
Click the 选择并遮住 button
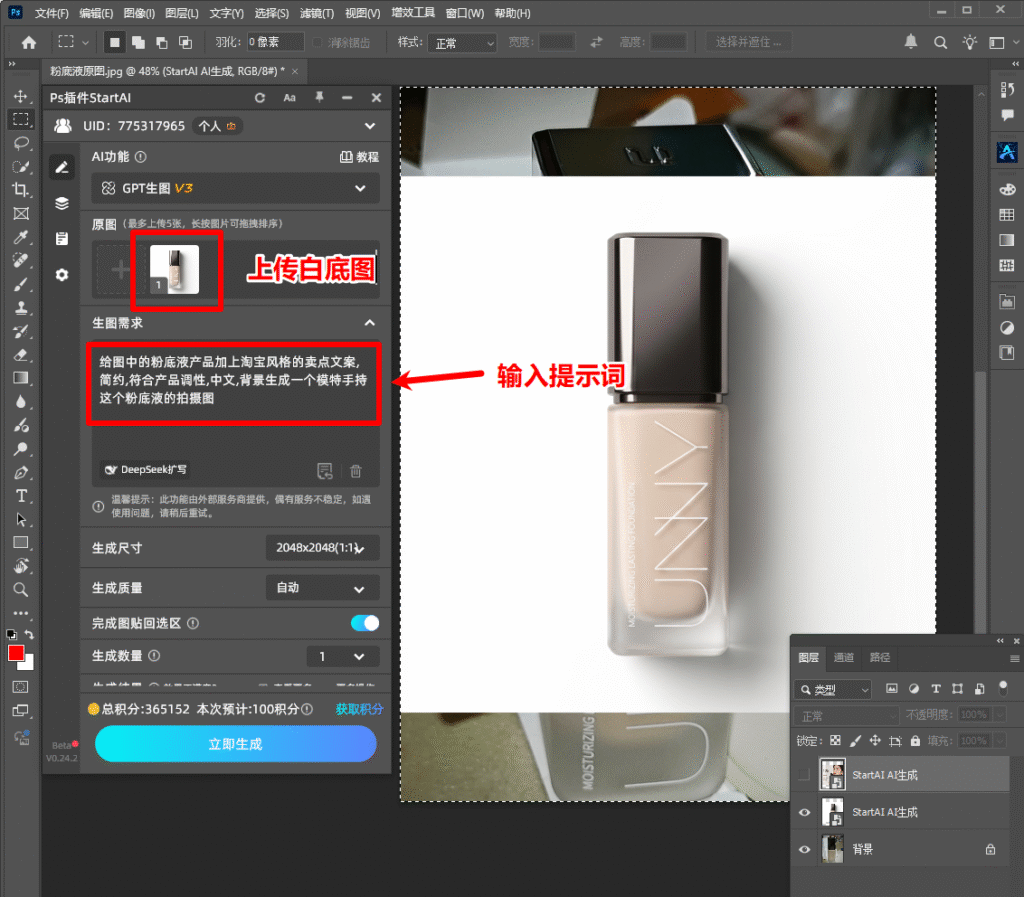[748, 42]
